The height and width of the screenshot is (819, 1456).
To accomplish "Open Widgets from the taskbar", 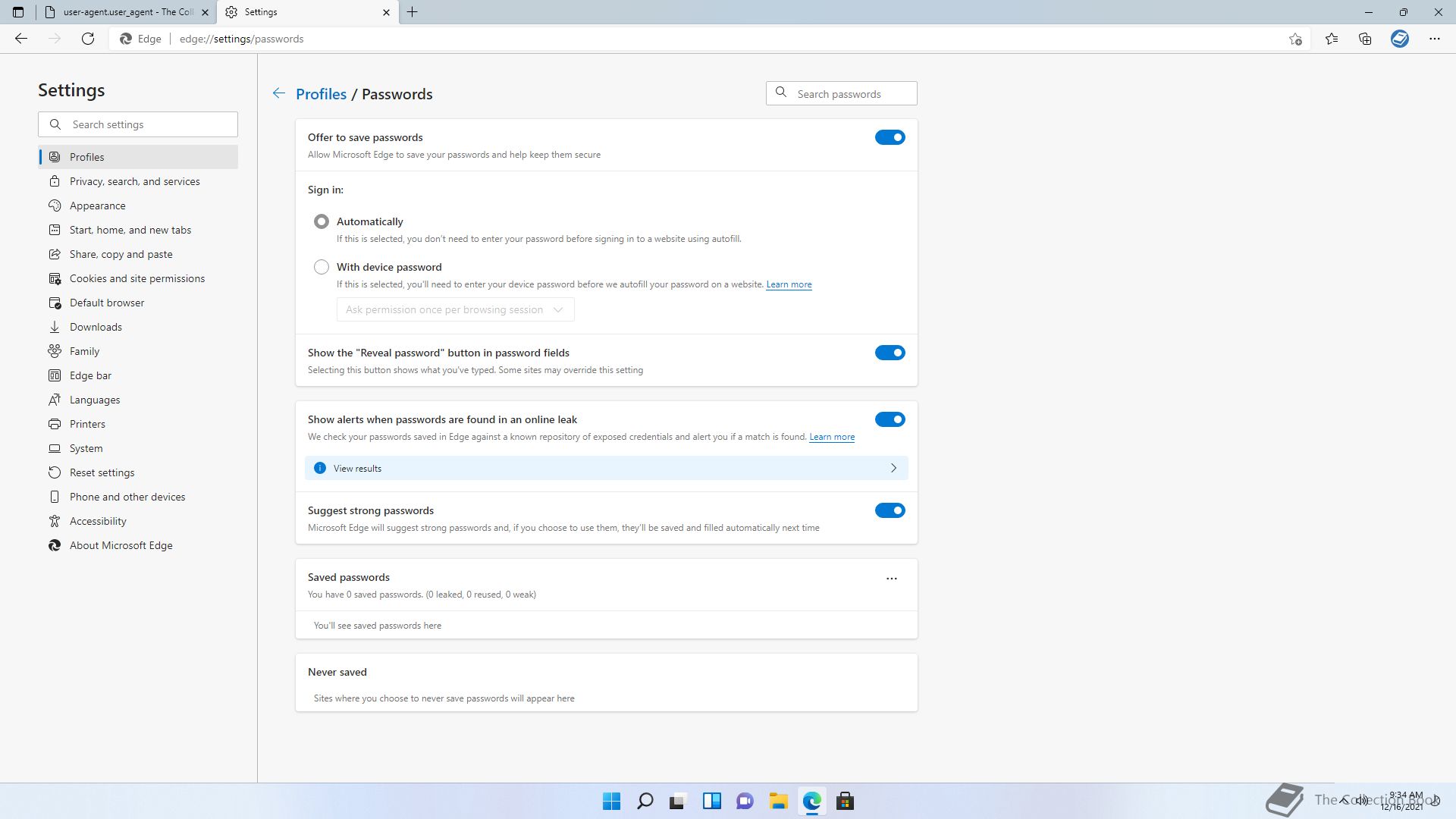I will pos(712,801).
